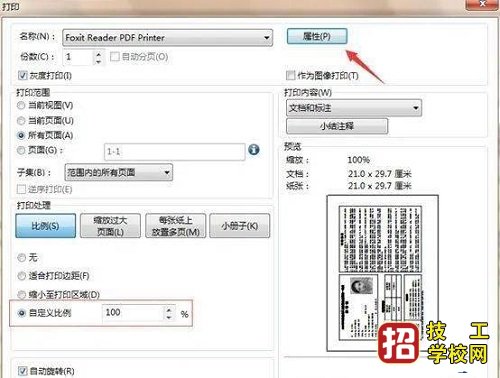Viewport: 500px width, 378px height.
Task: Click the 小结注释 summarize comments button
Action: (x=337, y=126)
